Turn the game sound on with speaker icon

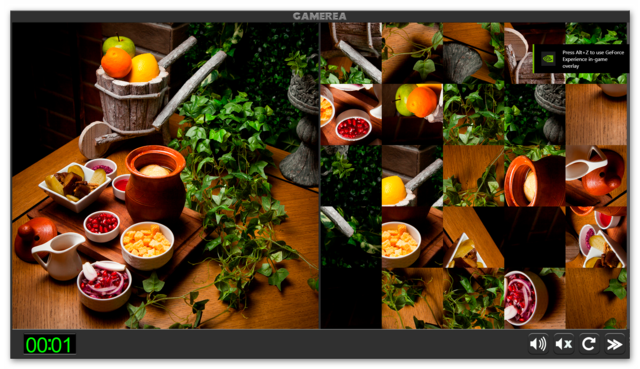point(538,344)
